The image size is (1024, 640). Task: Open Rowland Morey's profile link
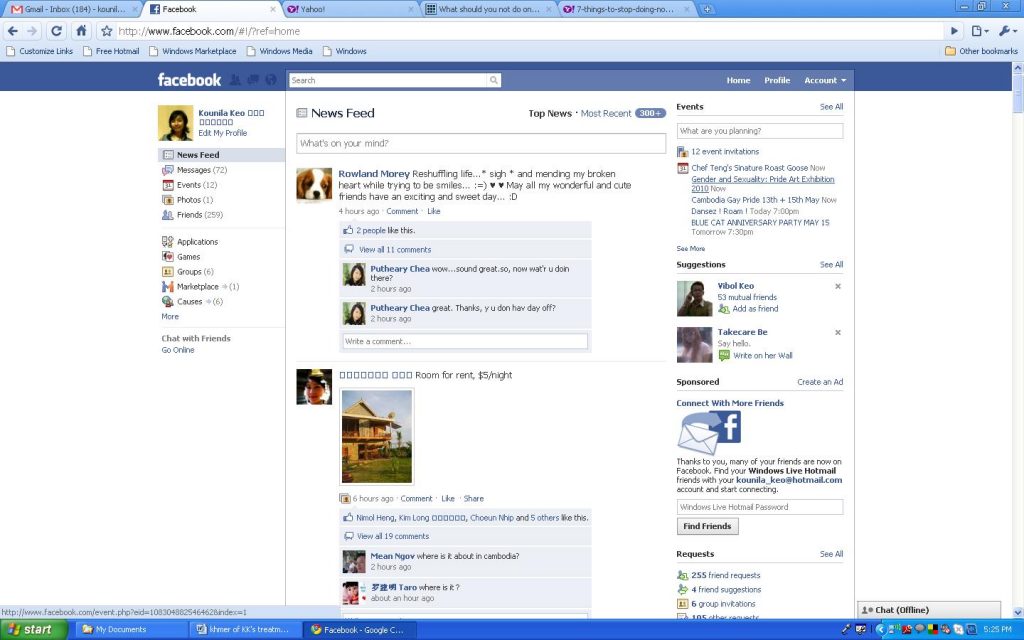point(374,174)
